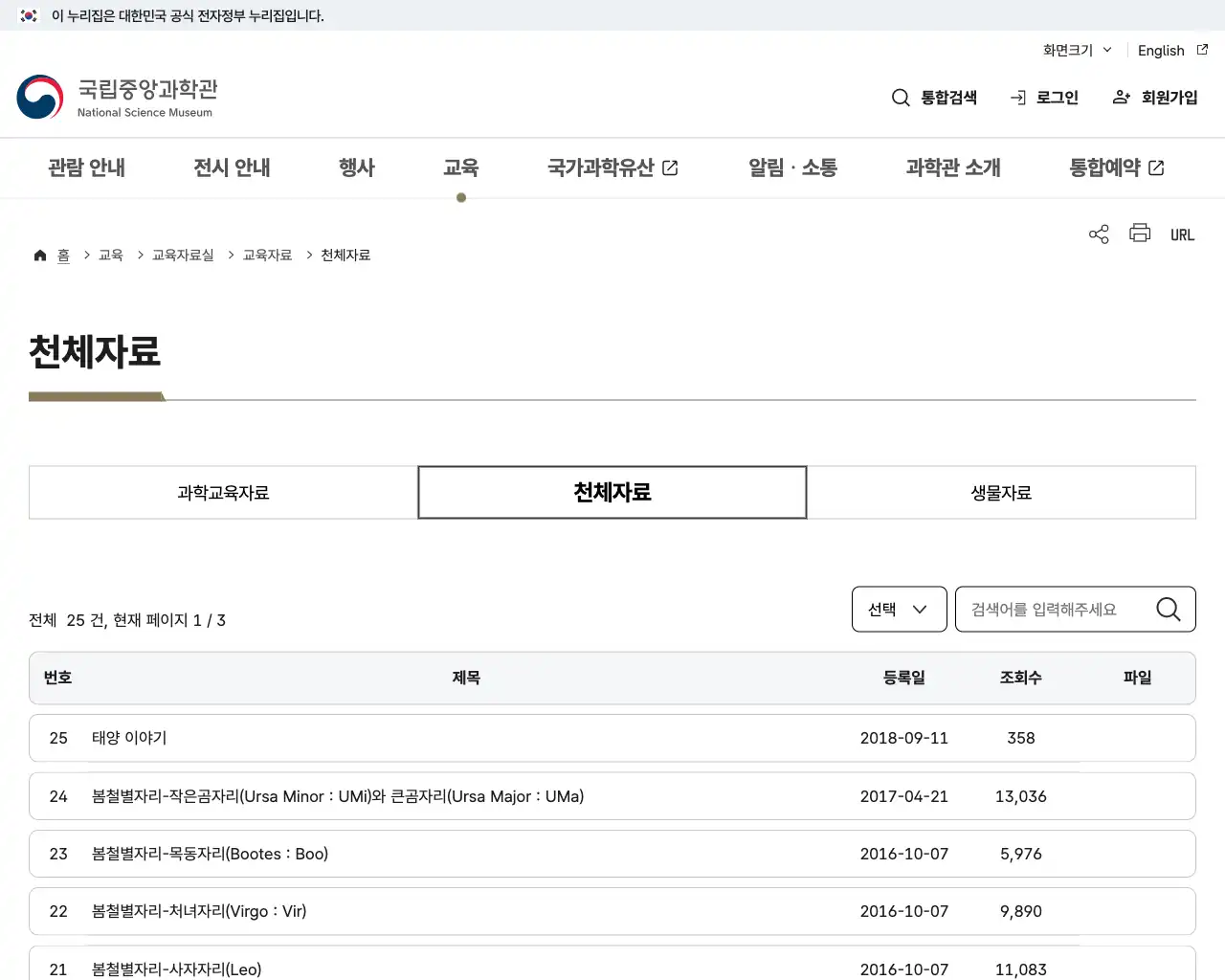Click the magnifier inside the keyword search box
The height and width of the screenshot is (980, 1225).
[x=1168, y=609]
